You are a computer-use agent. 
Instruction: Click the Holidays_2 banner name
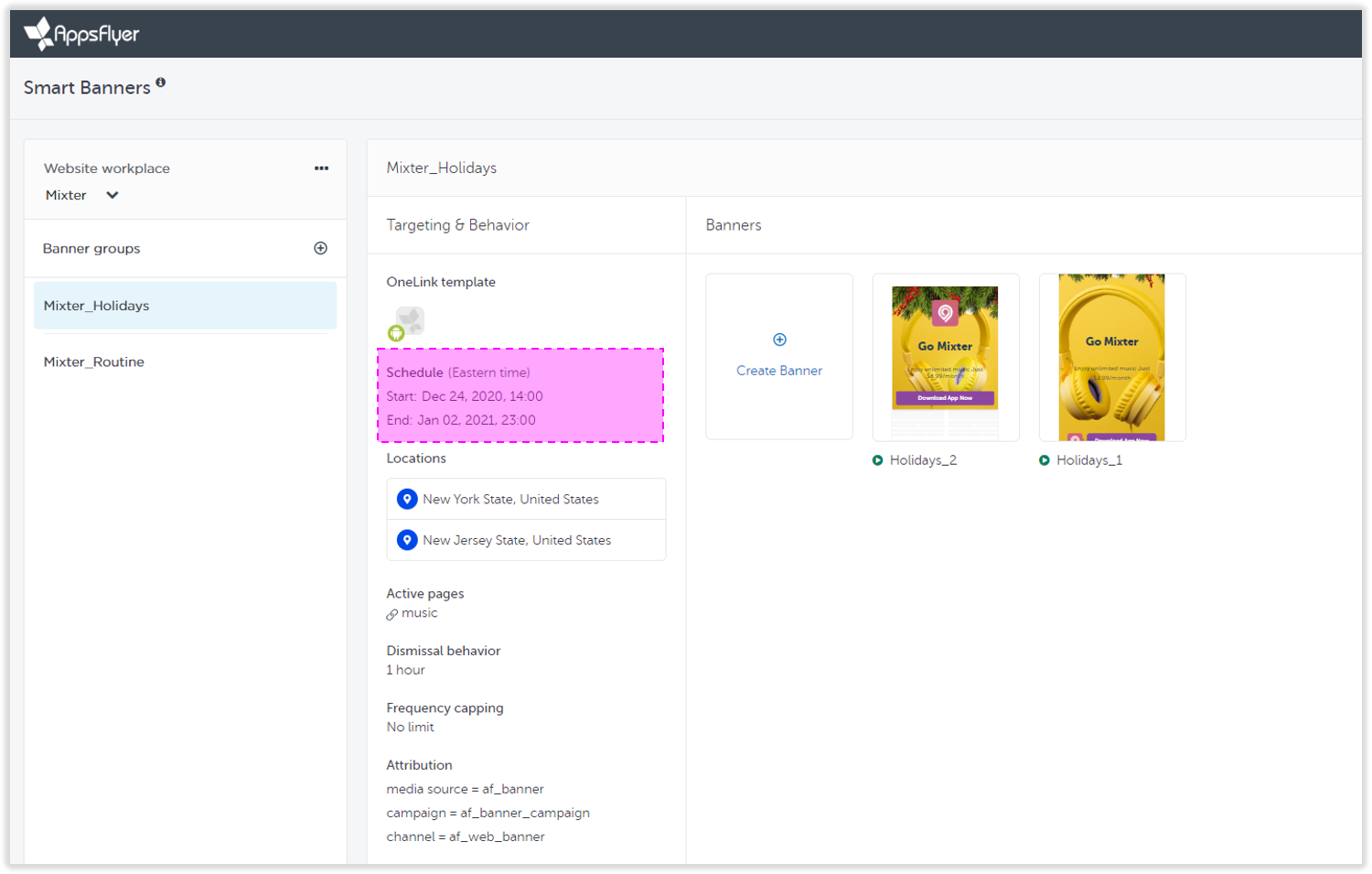pos(923,460)
